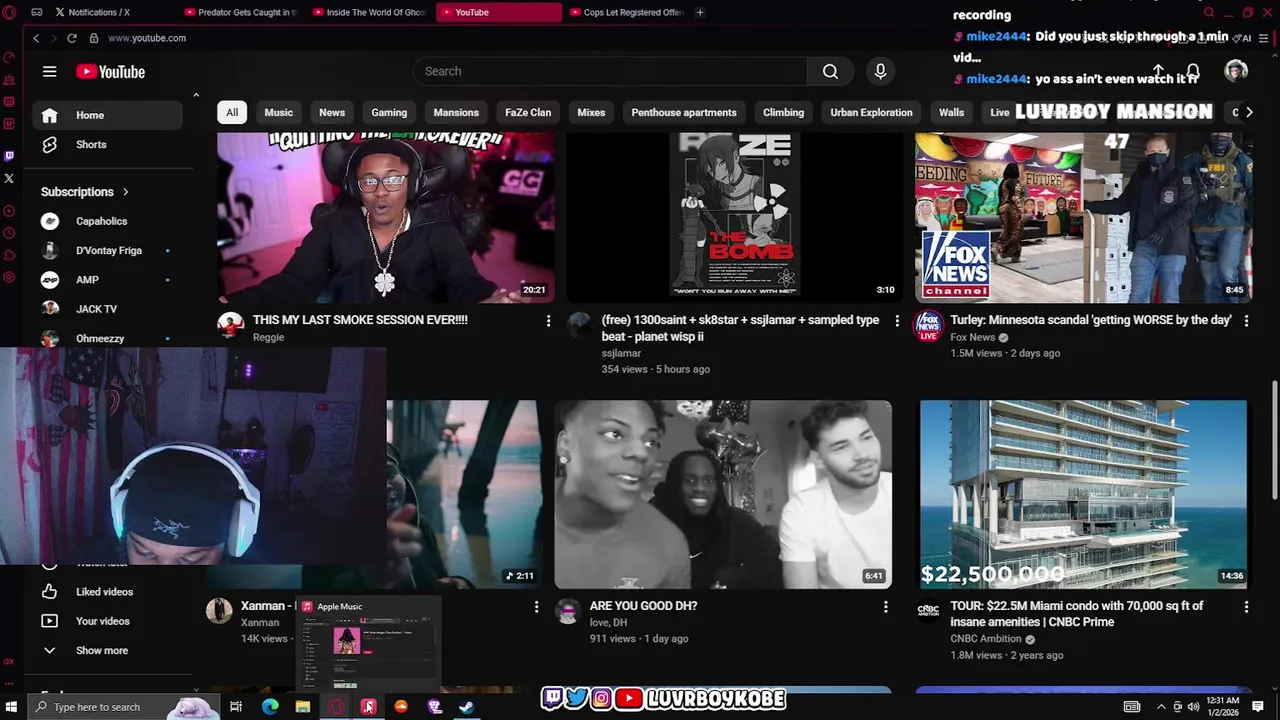Open File Explorer from the taskbar
1280x720 pixels.
click(303, 707)
